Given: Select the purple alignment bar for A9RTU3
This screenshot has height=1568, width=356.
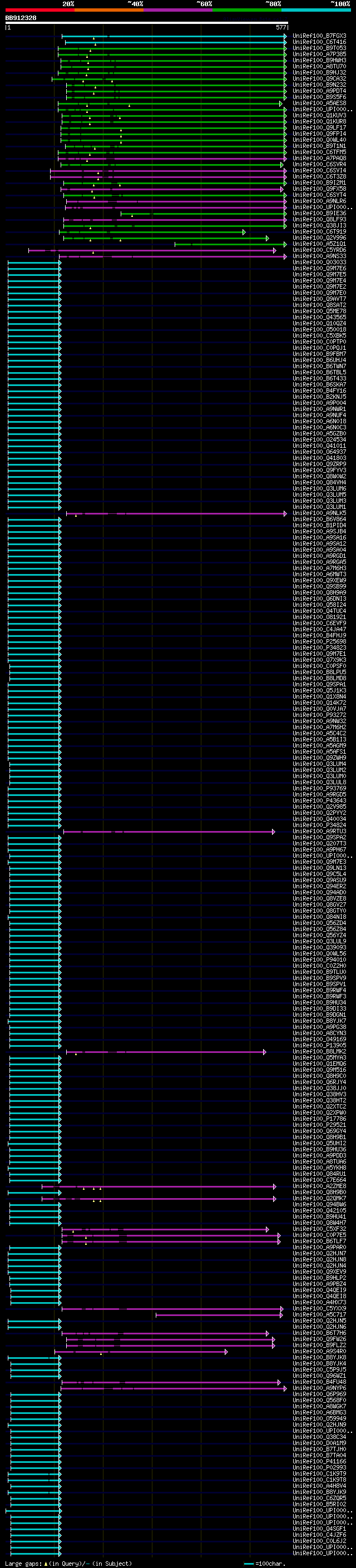Looking at the screenshot, I should (169, 832).
